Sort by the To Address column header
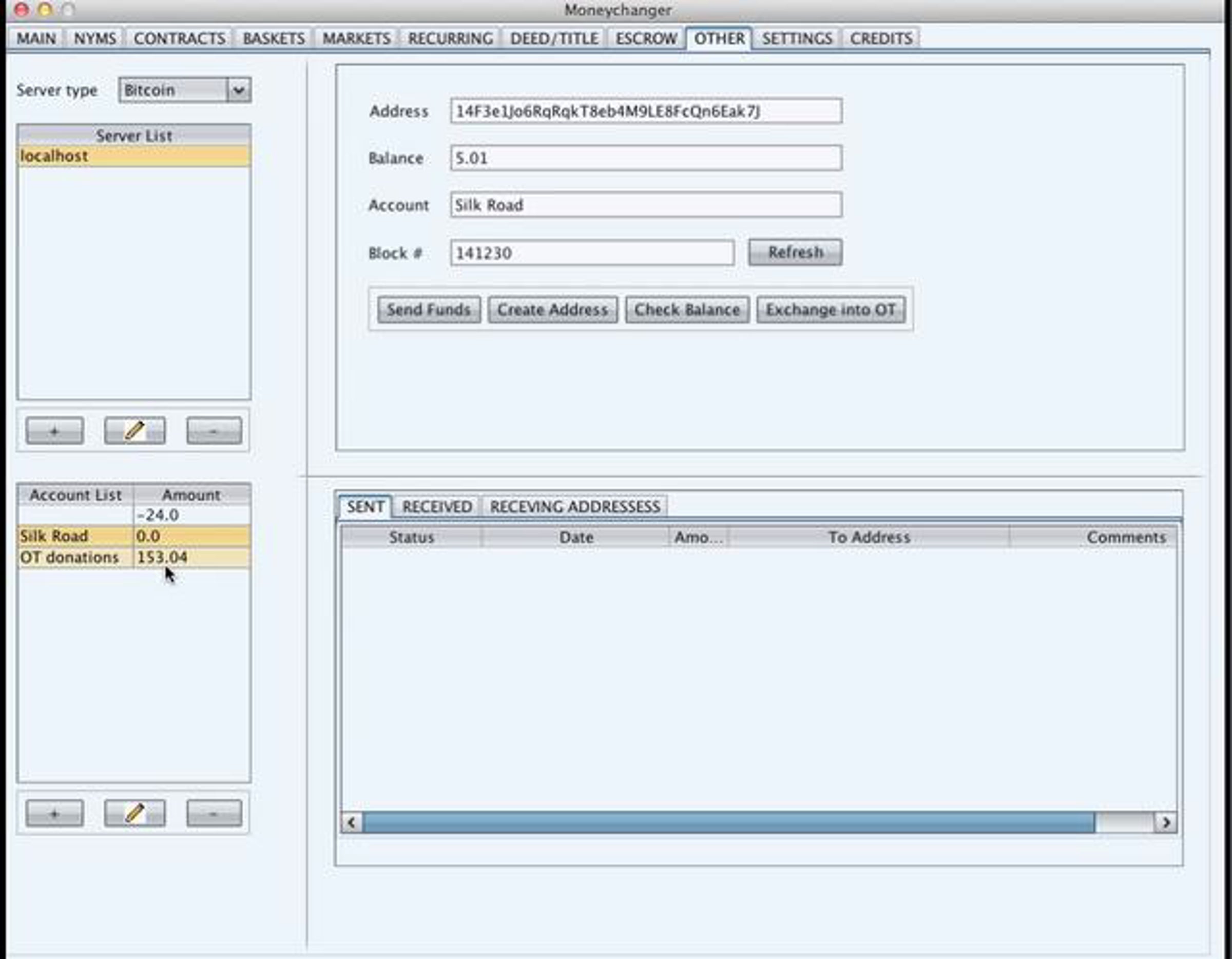Image resolution: width=1232 pixels, height=959 pixels. point(869,537)
